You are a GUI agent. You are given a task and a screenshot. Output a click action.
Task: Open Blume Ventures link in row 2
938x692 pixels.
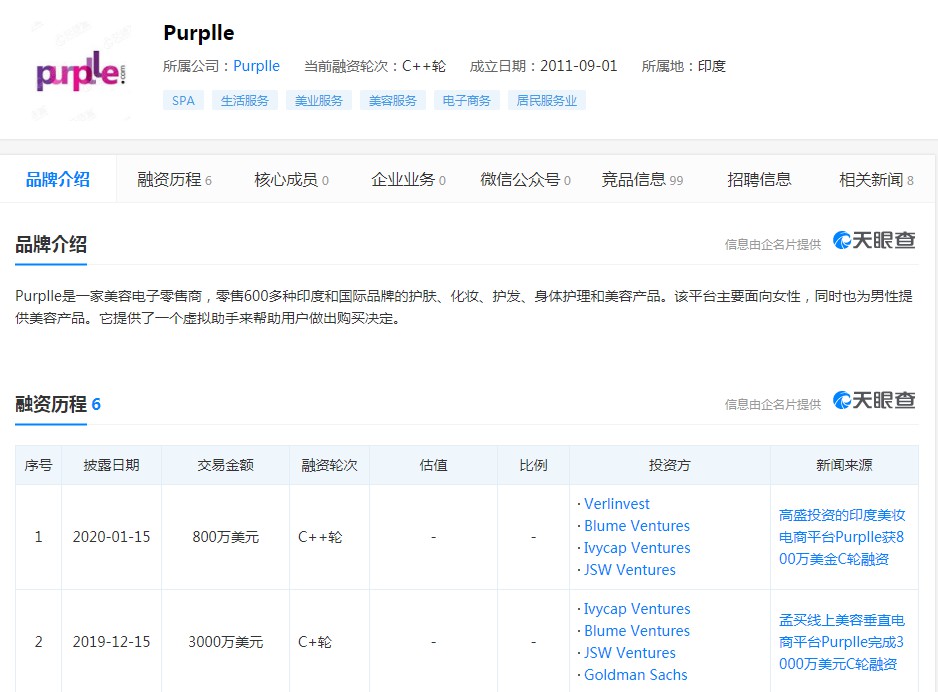(x=636, y=631)
